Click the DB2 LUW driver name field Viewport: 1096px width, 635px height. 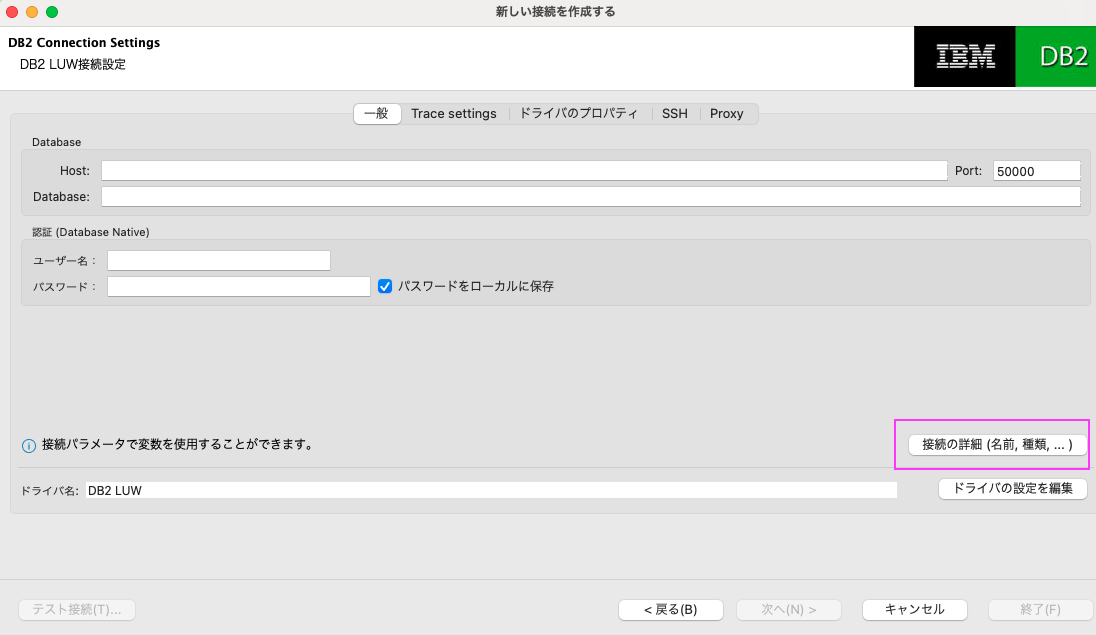(x=491, y=490)
